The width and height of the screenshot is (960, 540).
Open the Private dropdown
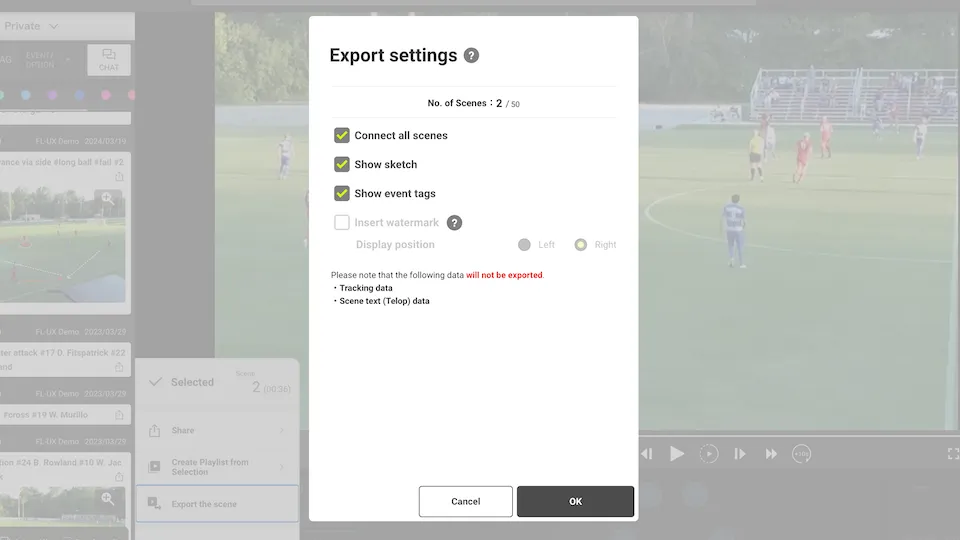click(x=32, y=26)
